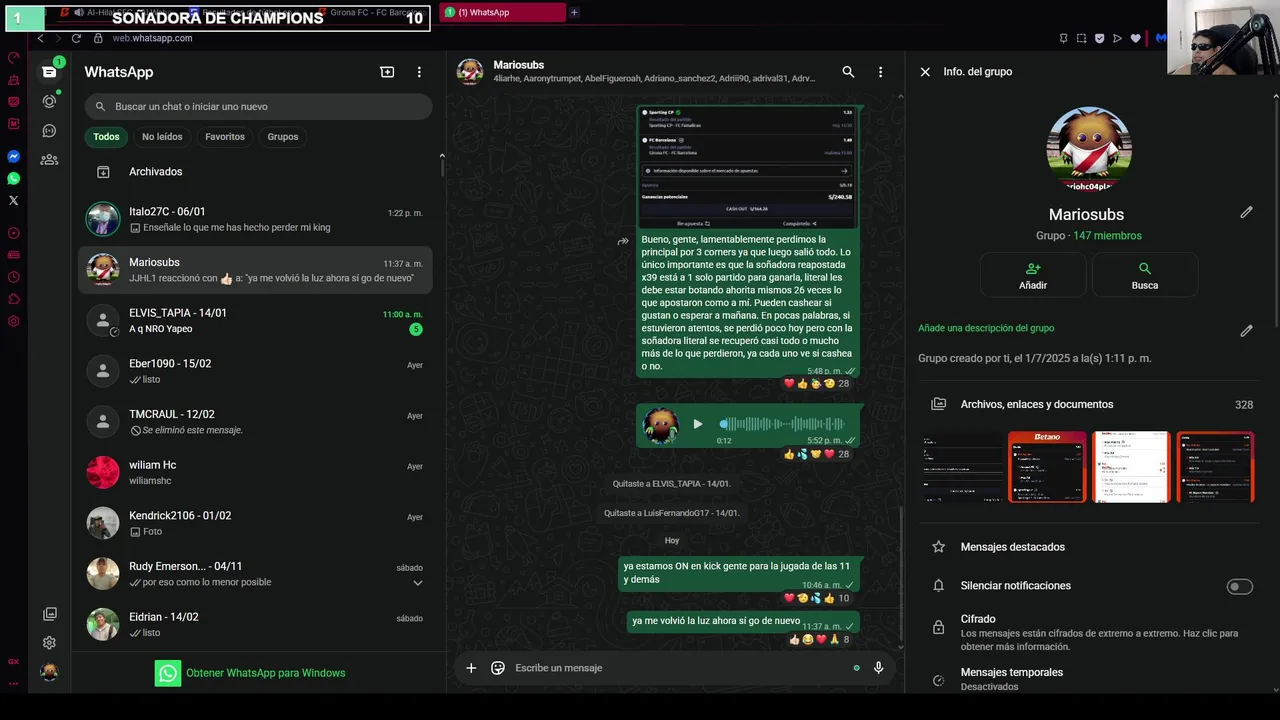
Task: Search within the Mariosubs conversation
Action: (848, 72)
